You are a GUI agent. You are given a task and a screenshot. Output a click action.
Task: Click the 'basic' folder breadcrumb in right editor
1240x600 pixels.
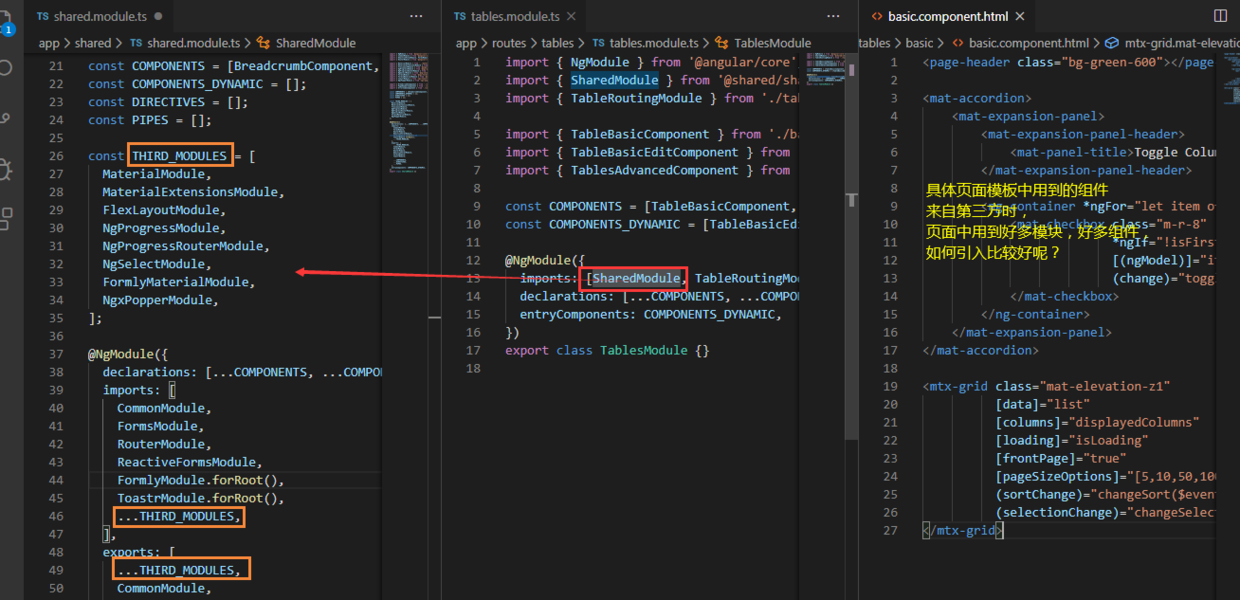(919, 43)
